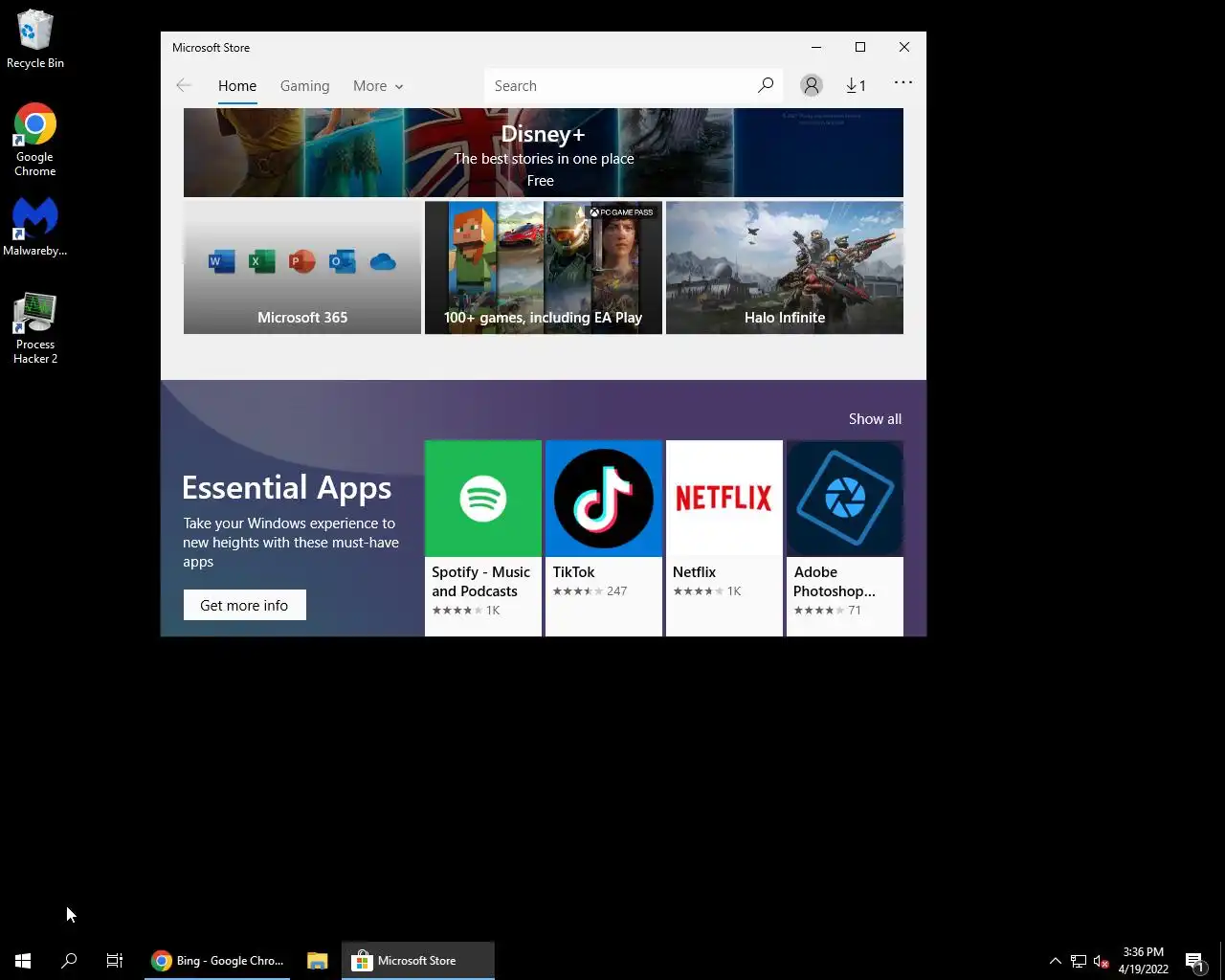
Task: Switch to Bing - Google Chrome taskbar window
Action: point(218,961)
